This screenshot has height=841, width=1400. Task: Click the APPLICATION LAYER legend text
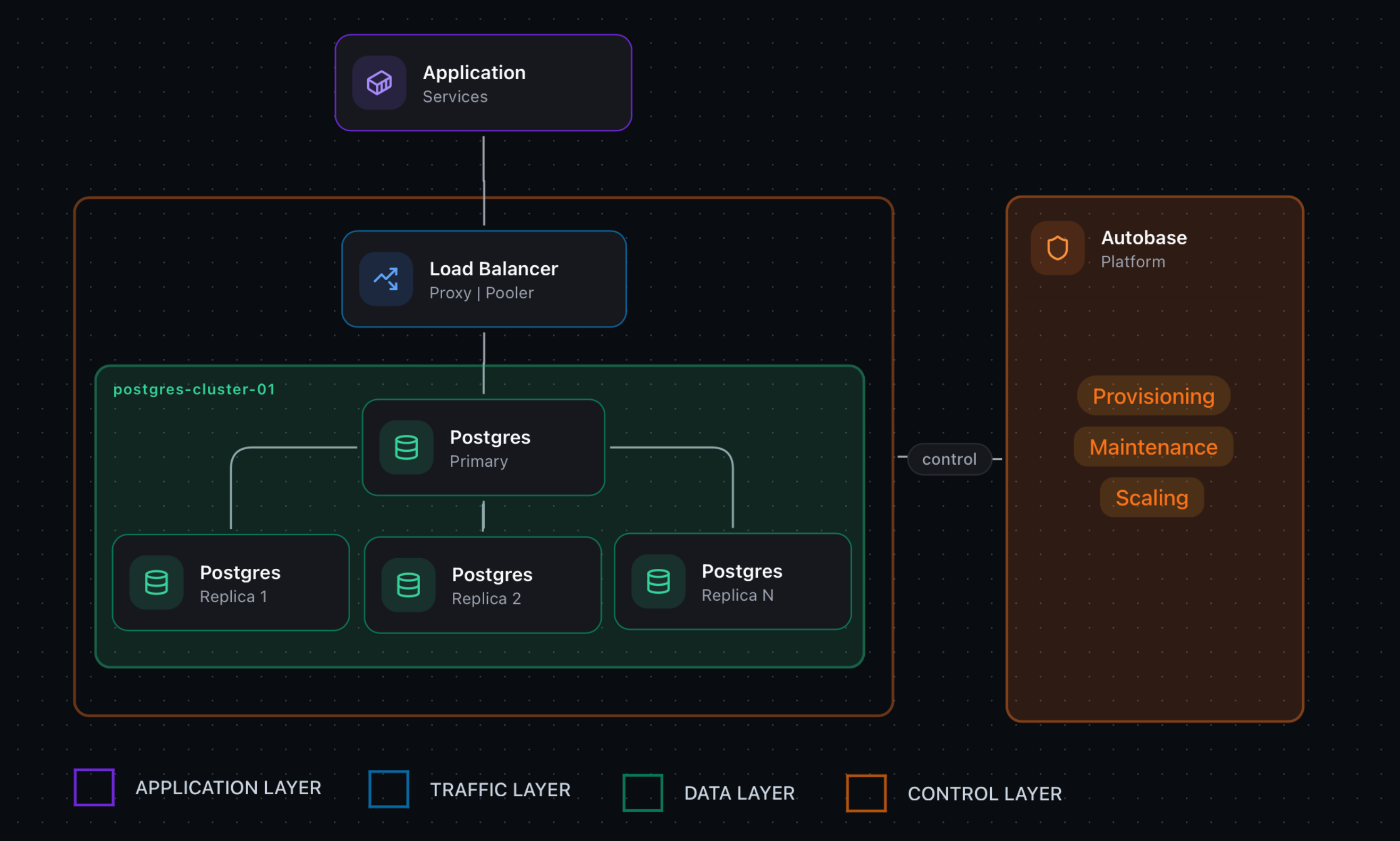[x=229, y=788]
